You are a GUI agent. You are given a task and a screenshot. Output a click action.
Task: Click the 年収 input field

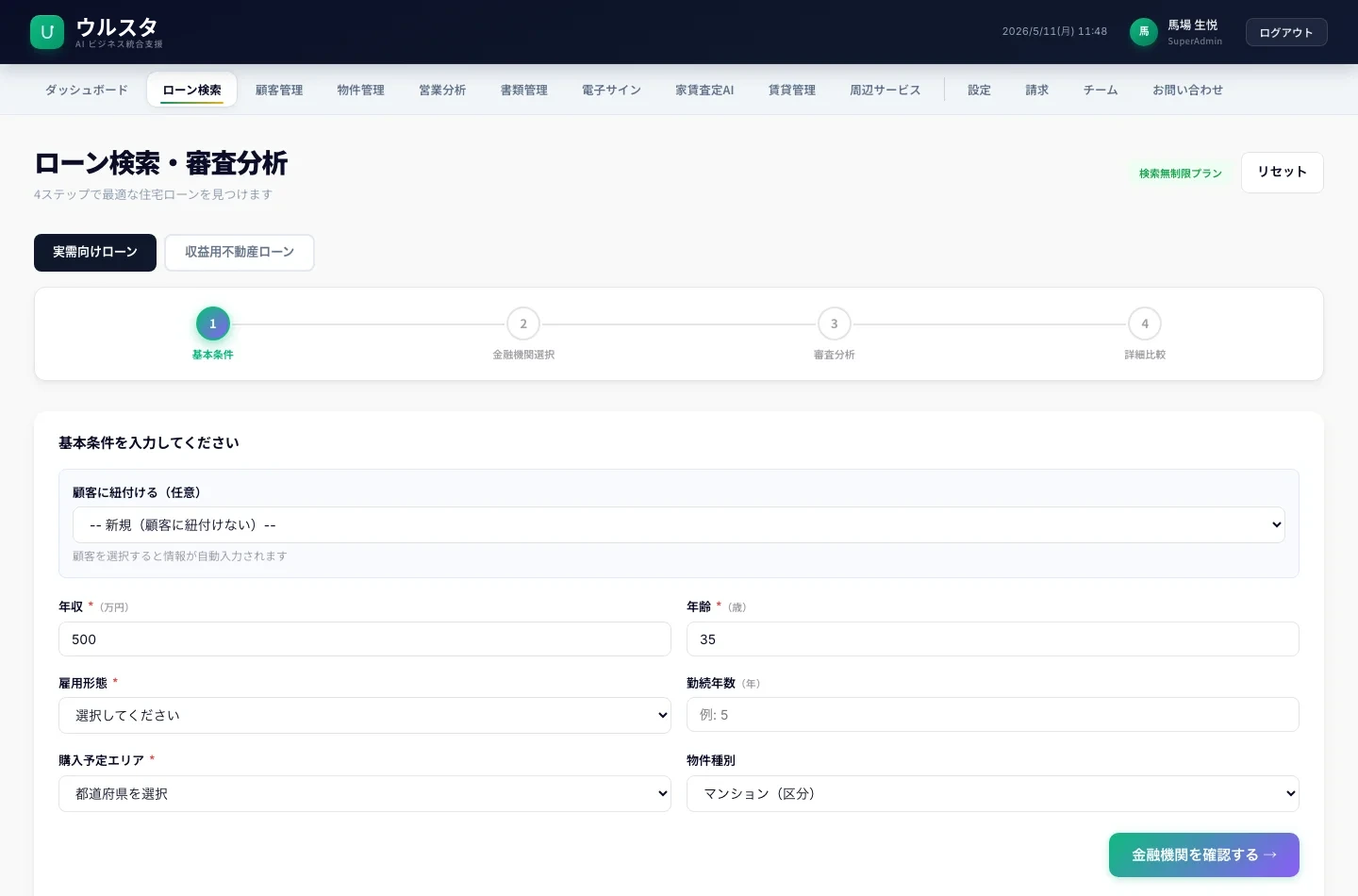(365, 639)
